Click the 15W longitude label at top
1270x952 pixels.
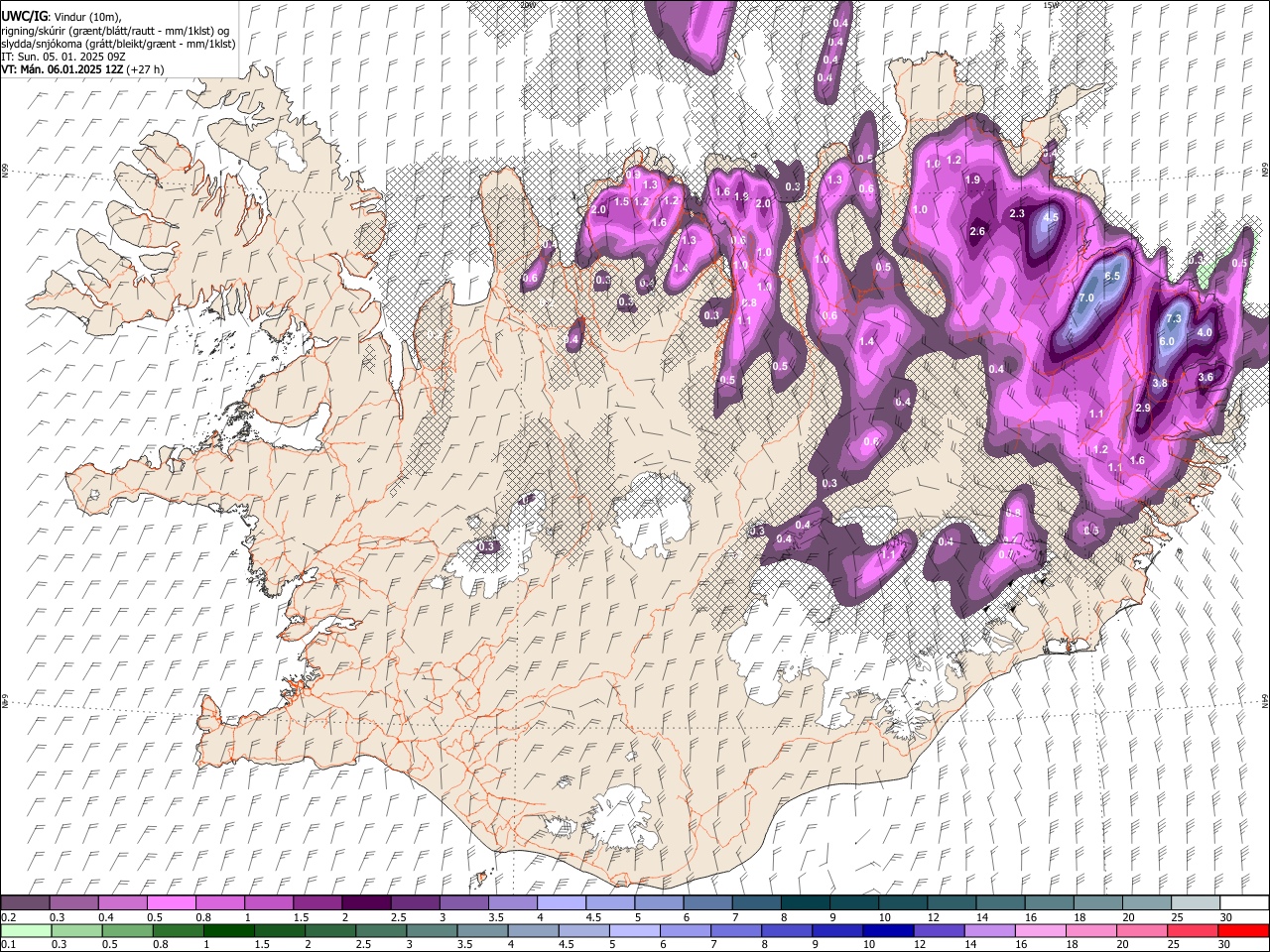(x=1051, y=5)
